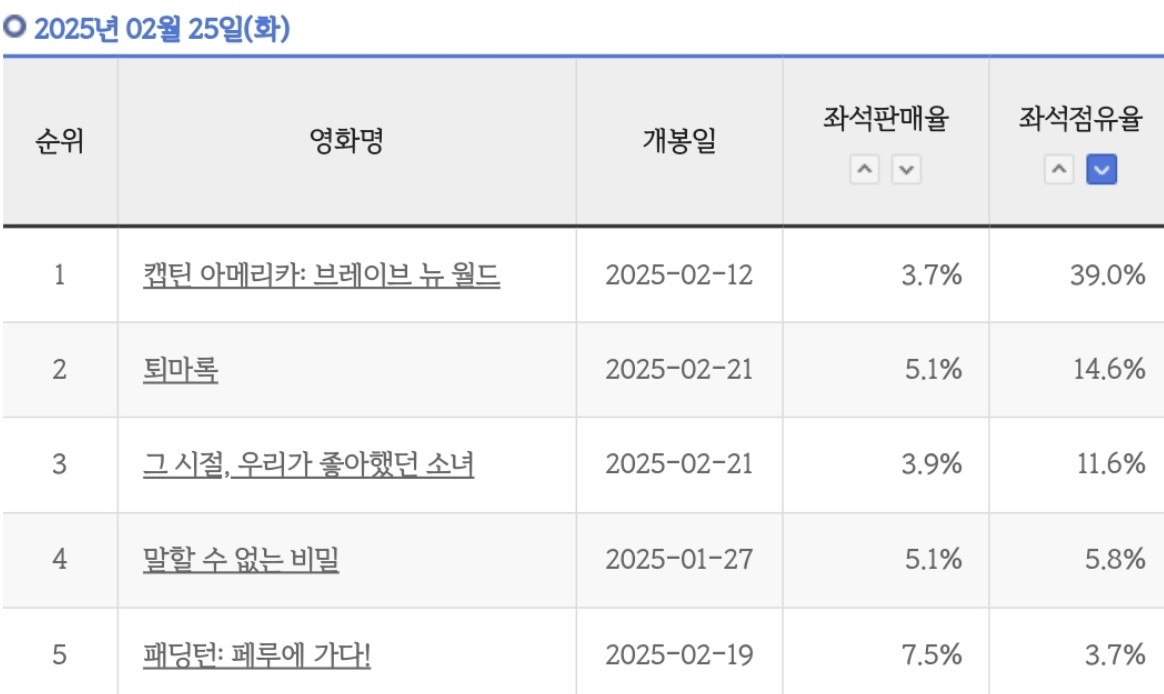Open the 캡틴 아메리카: 브레이브 뉴 월드 movie link
This screenshot has height=694, width=1164.
(x=321, y=275)
